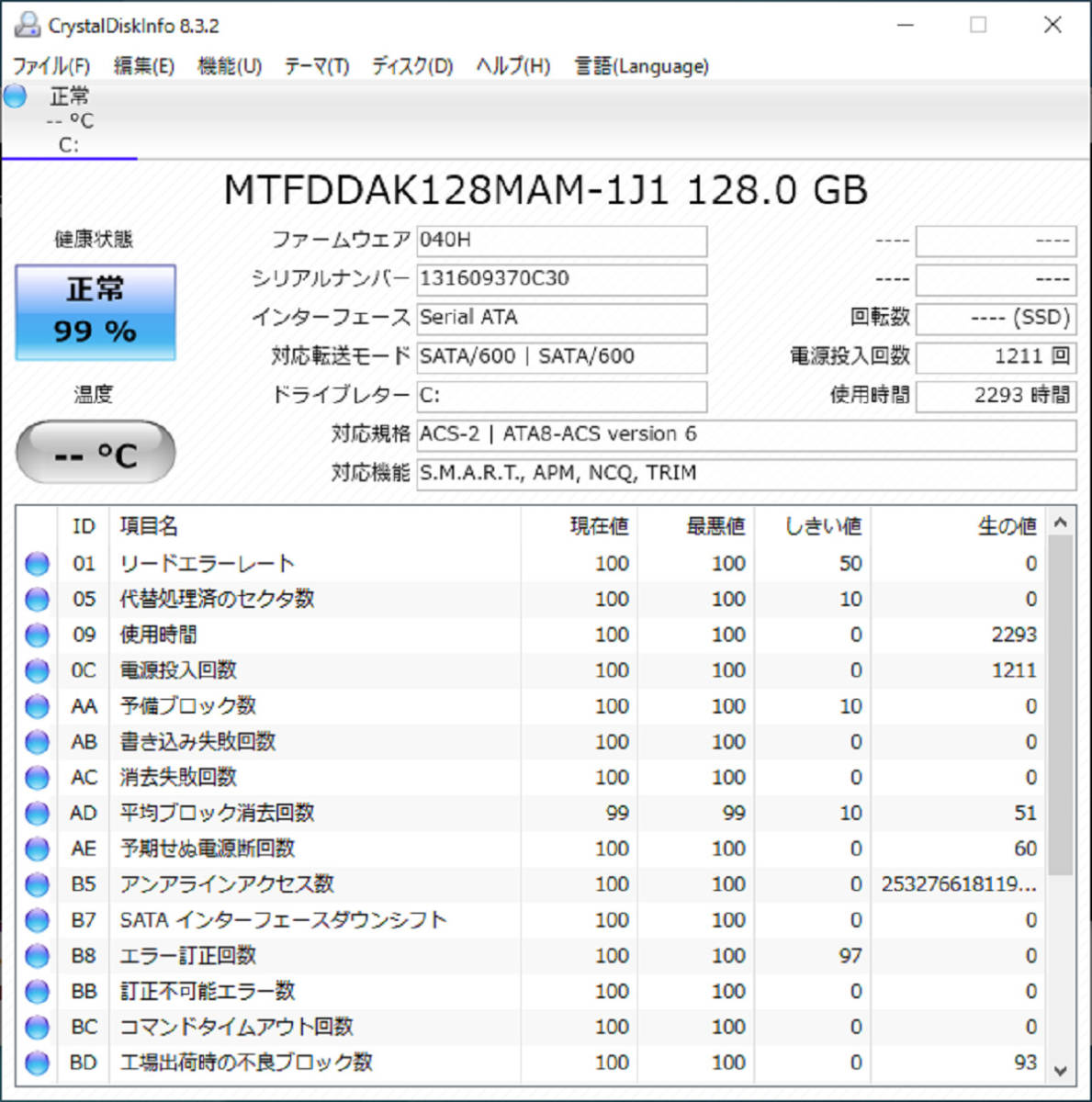Click status orb in row 01 リードエラーレート
The width and height of the screenshot is (1092, 1102).
coord(37,564)
